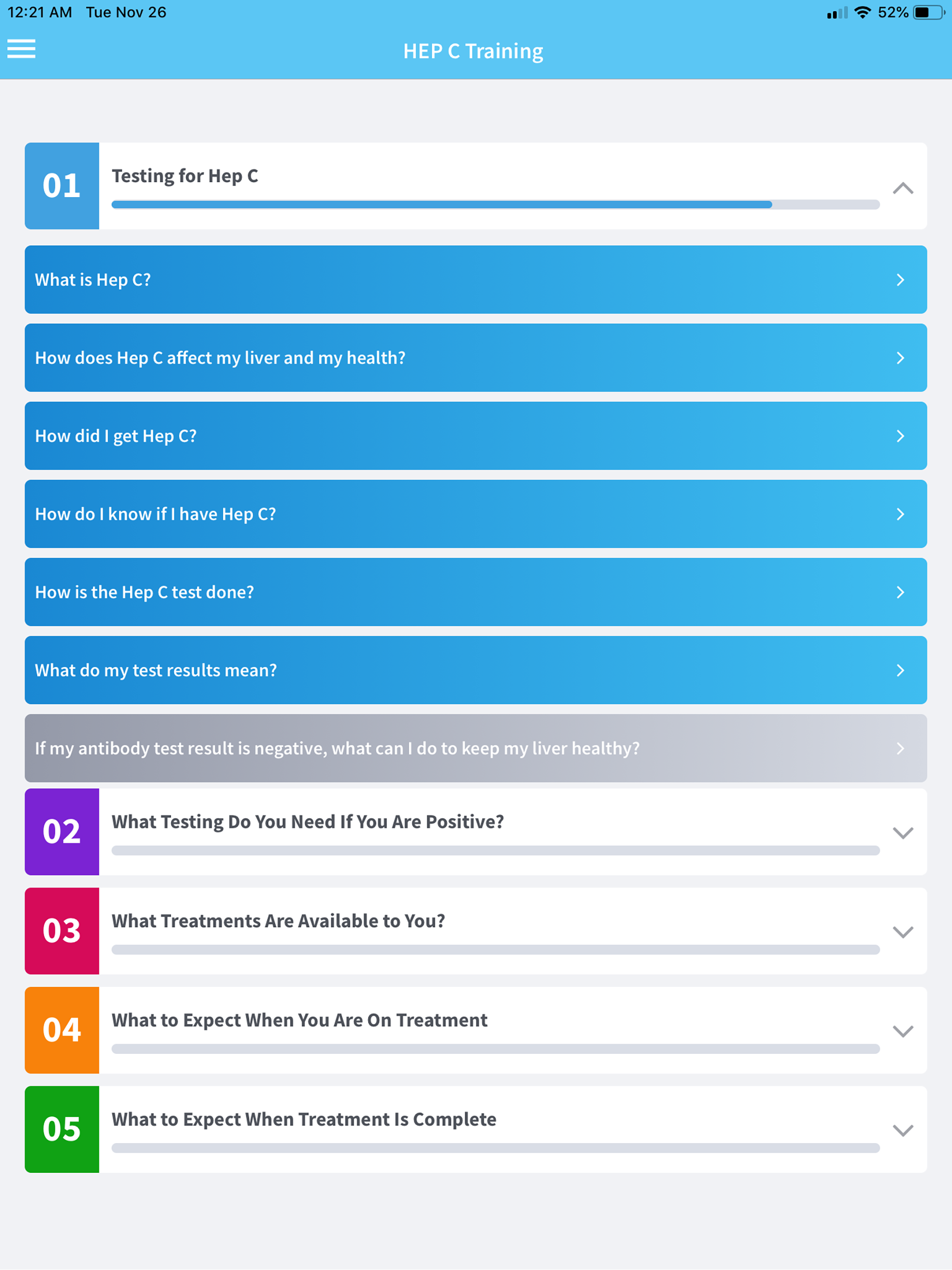Open the greyed-out antibody test negative lesson

click(476, 748)
